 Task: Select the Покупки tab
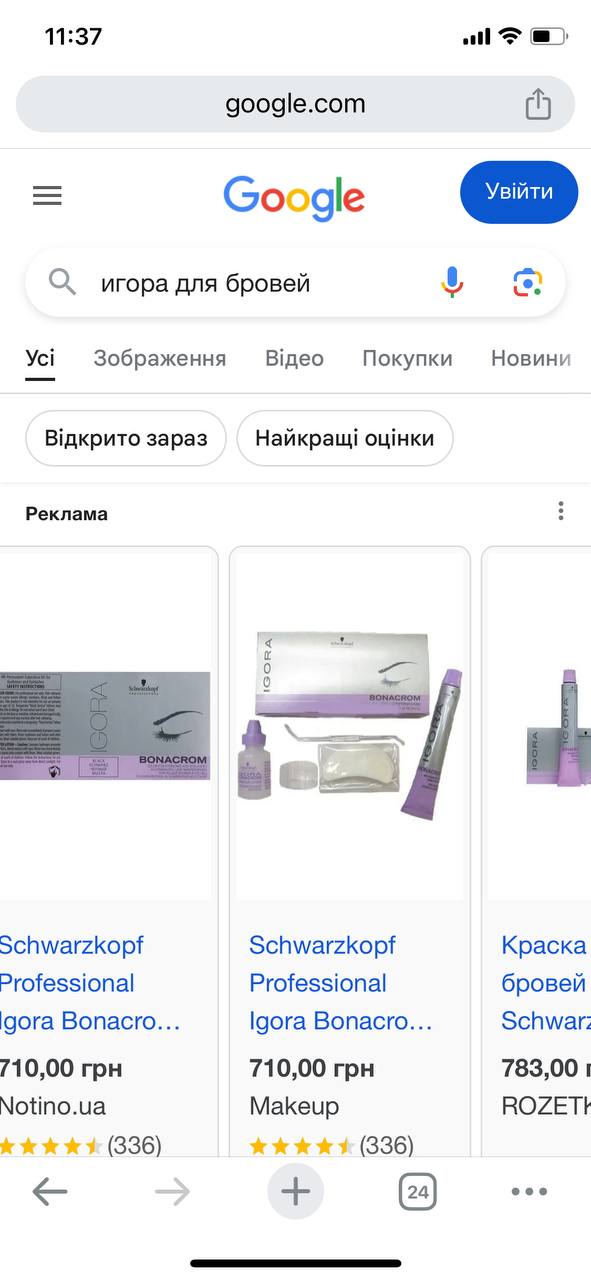coord(407,358)
